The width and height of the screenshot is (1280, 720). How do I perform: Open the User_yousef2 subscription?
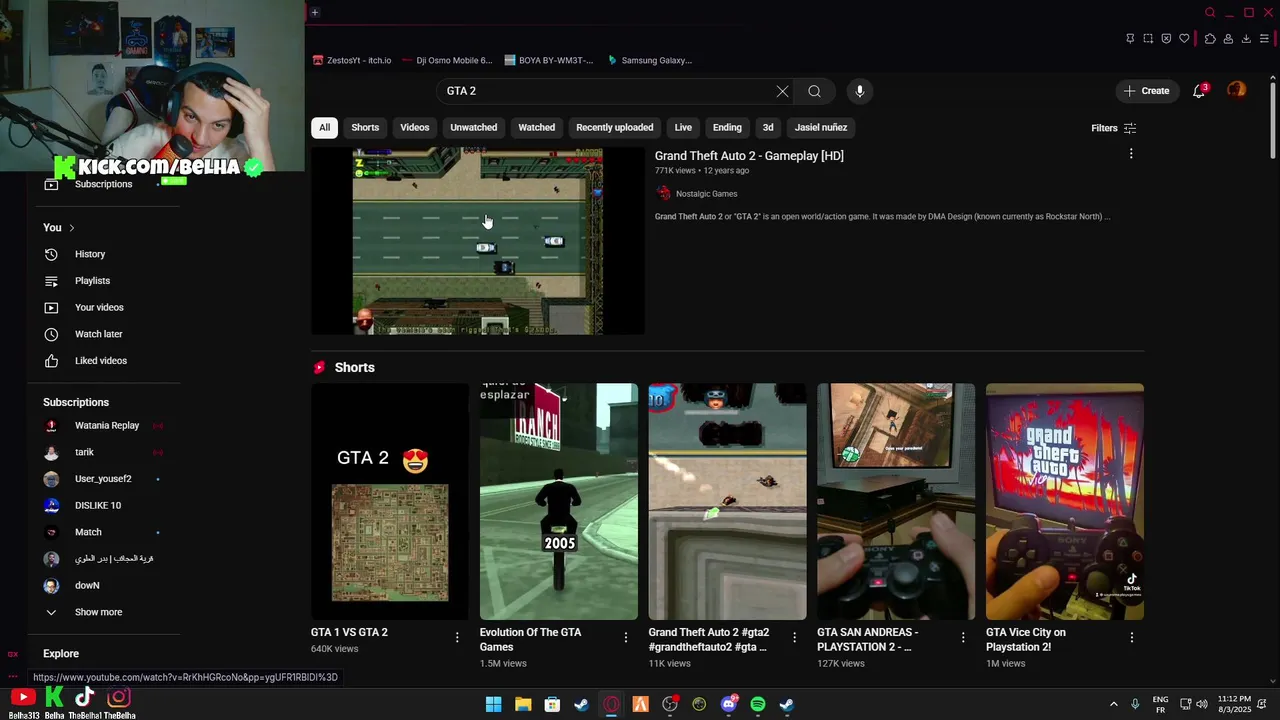(x=103, y=479)
